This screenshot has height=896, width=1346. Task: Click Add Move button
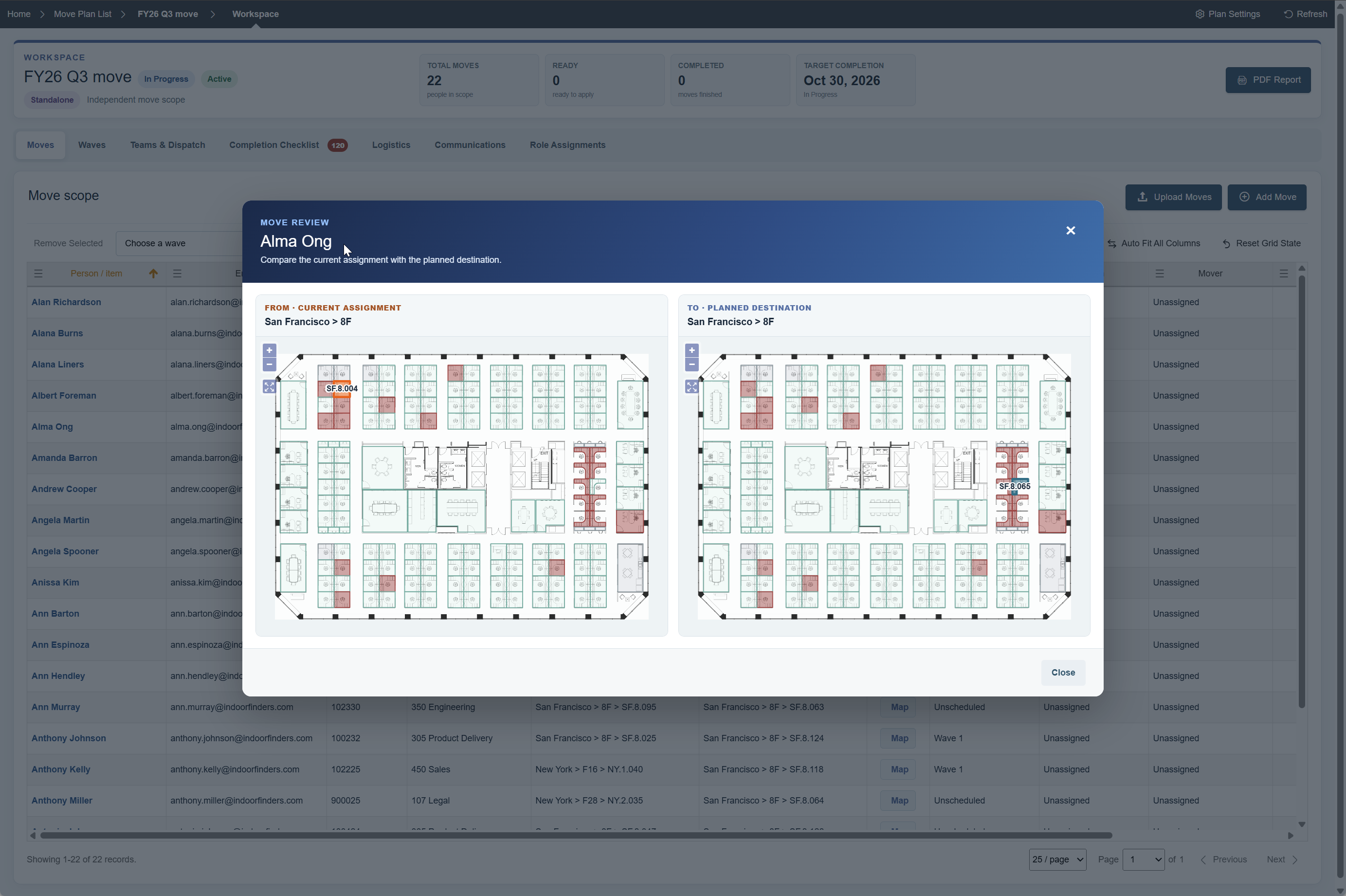pyautogui.click(x=1267, y=197)
